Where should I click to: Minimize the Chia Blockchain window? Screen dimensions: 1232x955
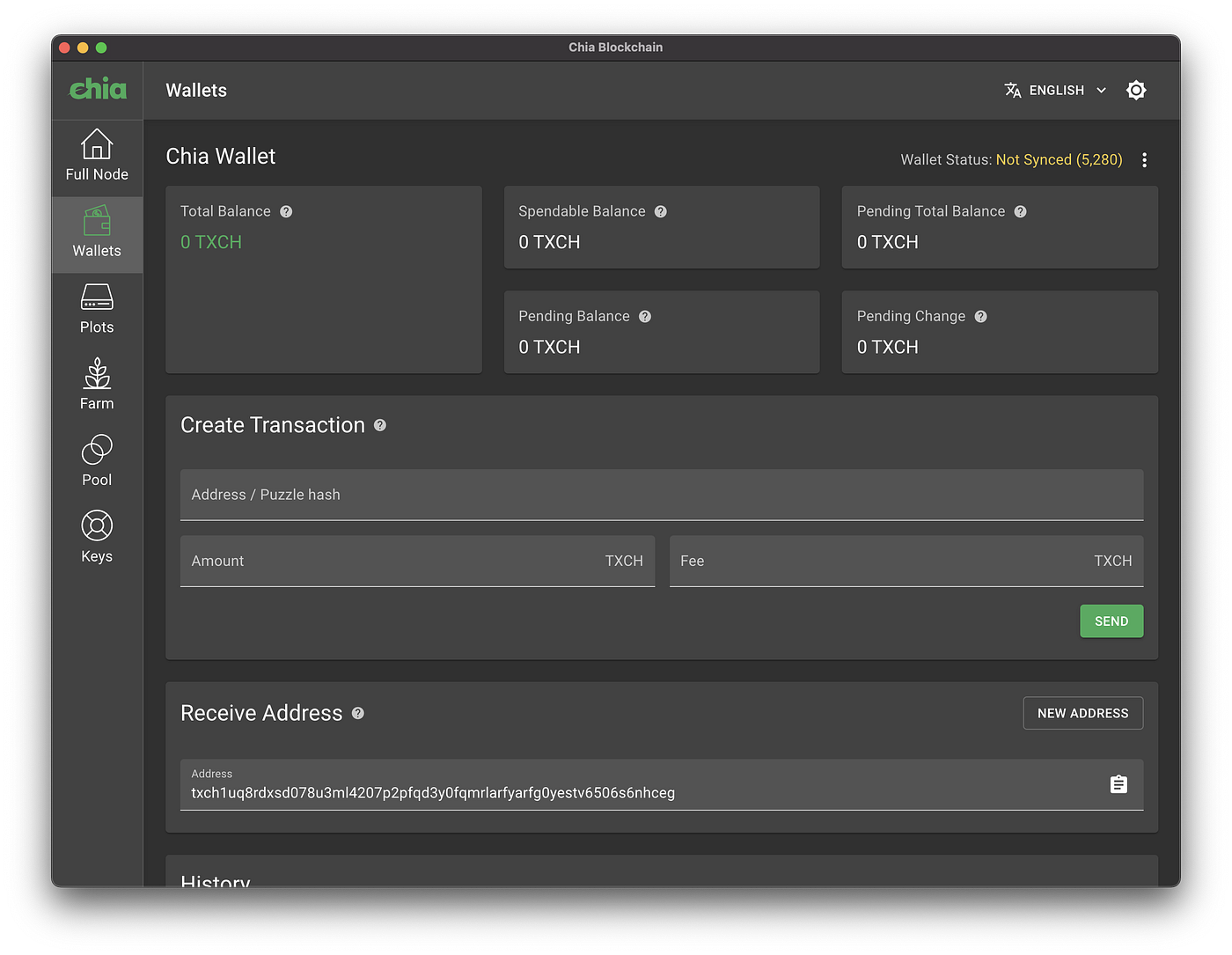[x=83, y=48]
